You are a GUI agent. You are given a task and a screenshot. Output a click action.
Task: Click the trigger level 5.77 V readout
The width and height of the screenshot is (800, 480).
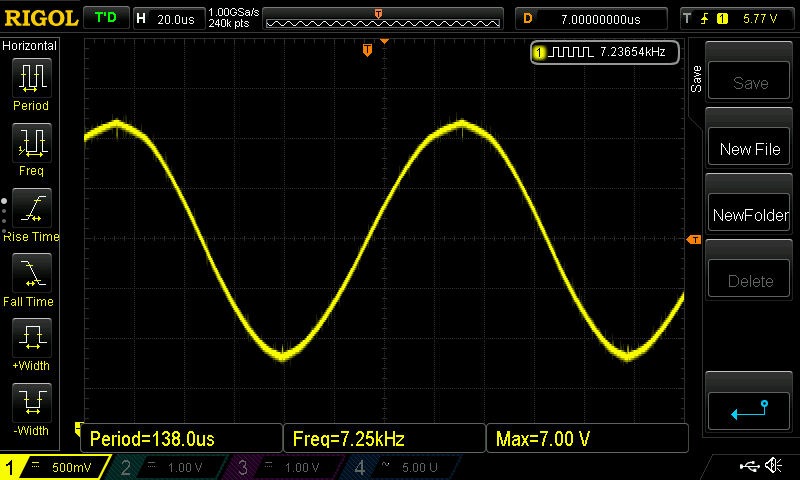[x=760, y=19]
